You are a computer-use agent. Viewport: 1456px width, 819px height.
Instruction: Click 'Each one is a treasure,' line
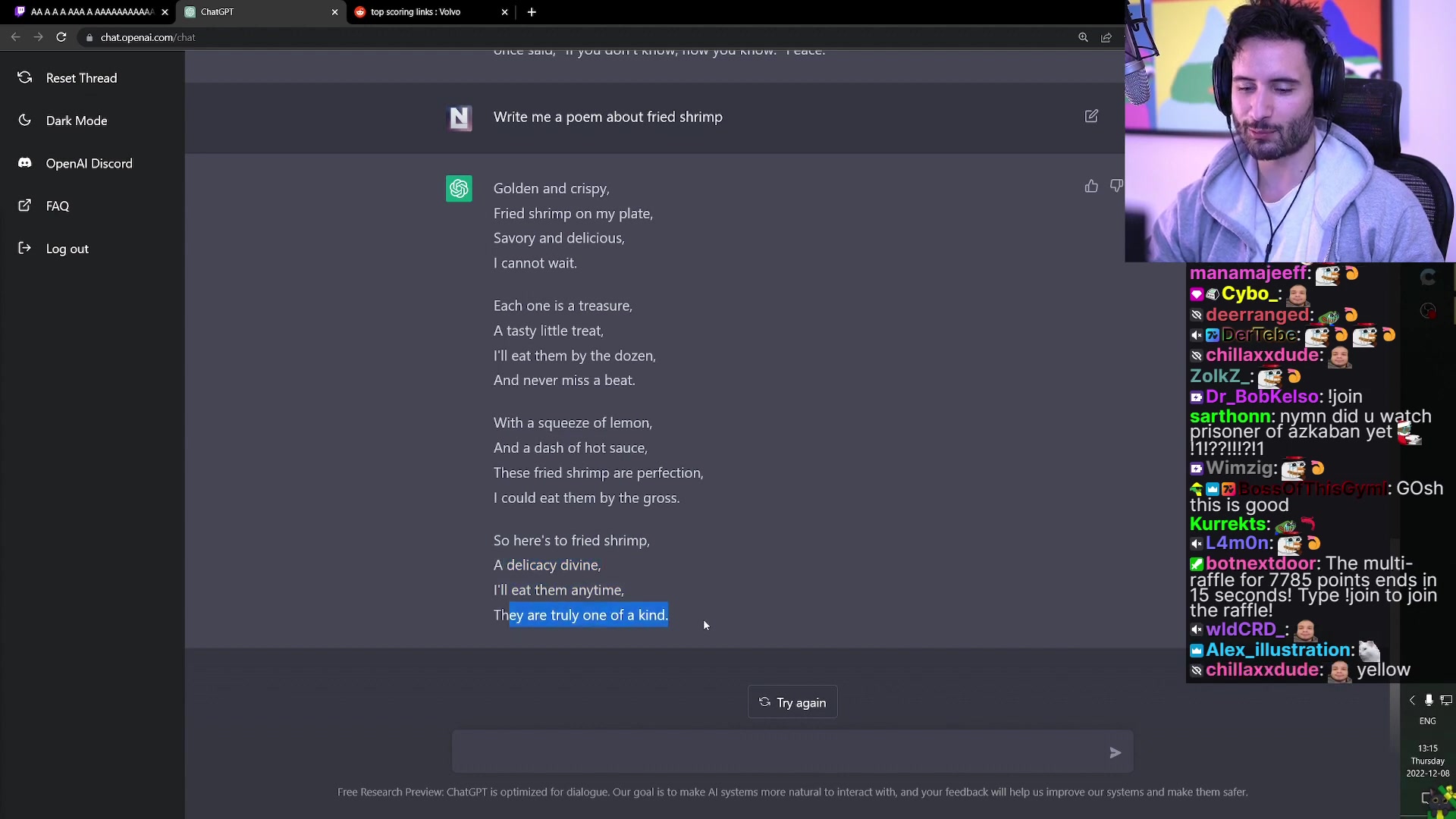coord(563,306)
